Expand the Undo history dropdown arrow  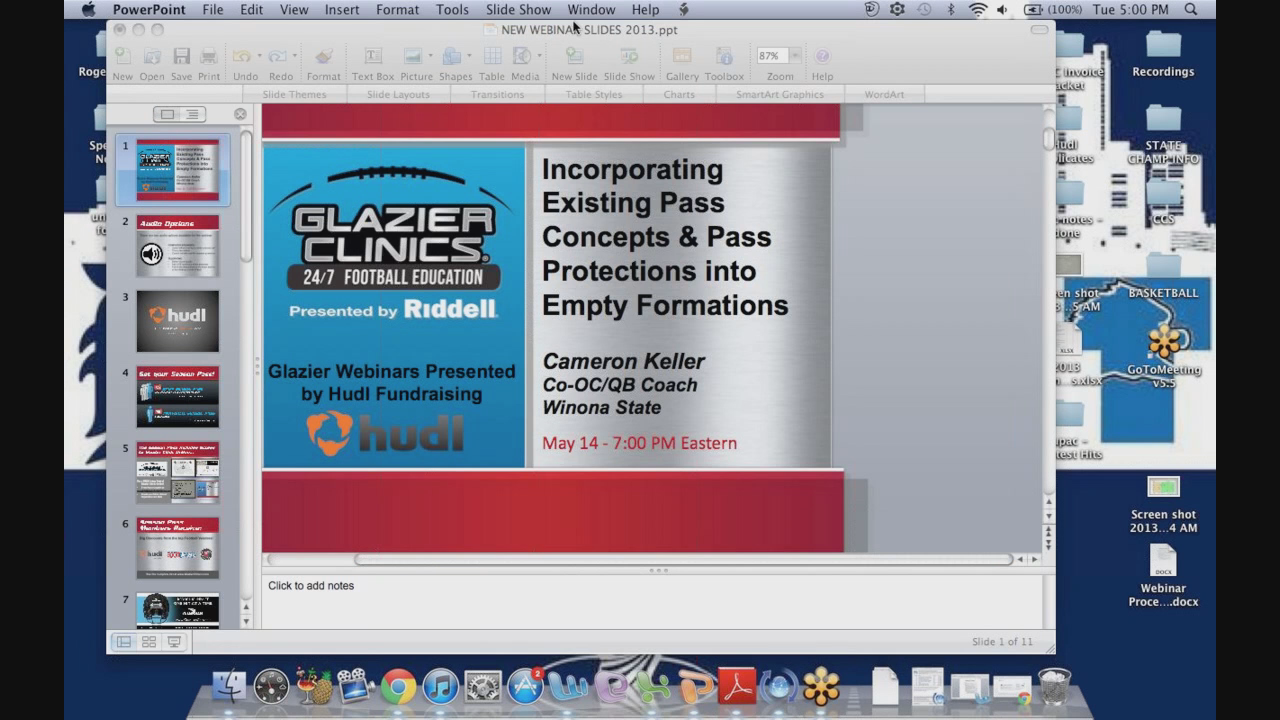(259, 56)
